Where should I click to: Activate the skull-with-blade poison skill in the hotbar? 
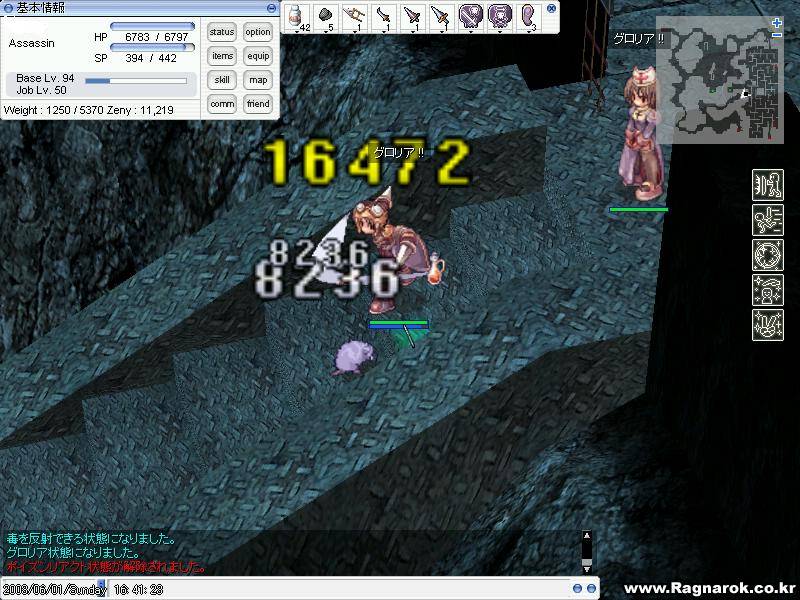(470, 16)
